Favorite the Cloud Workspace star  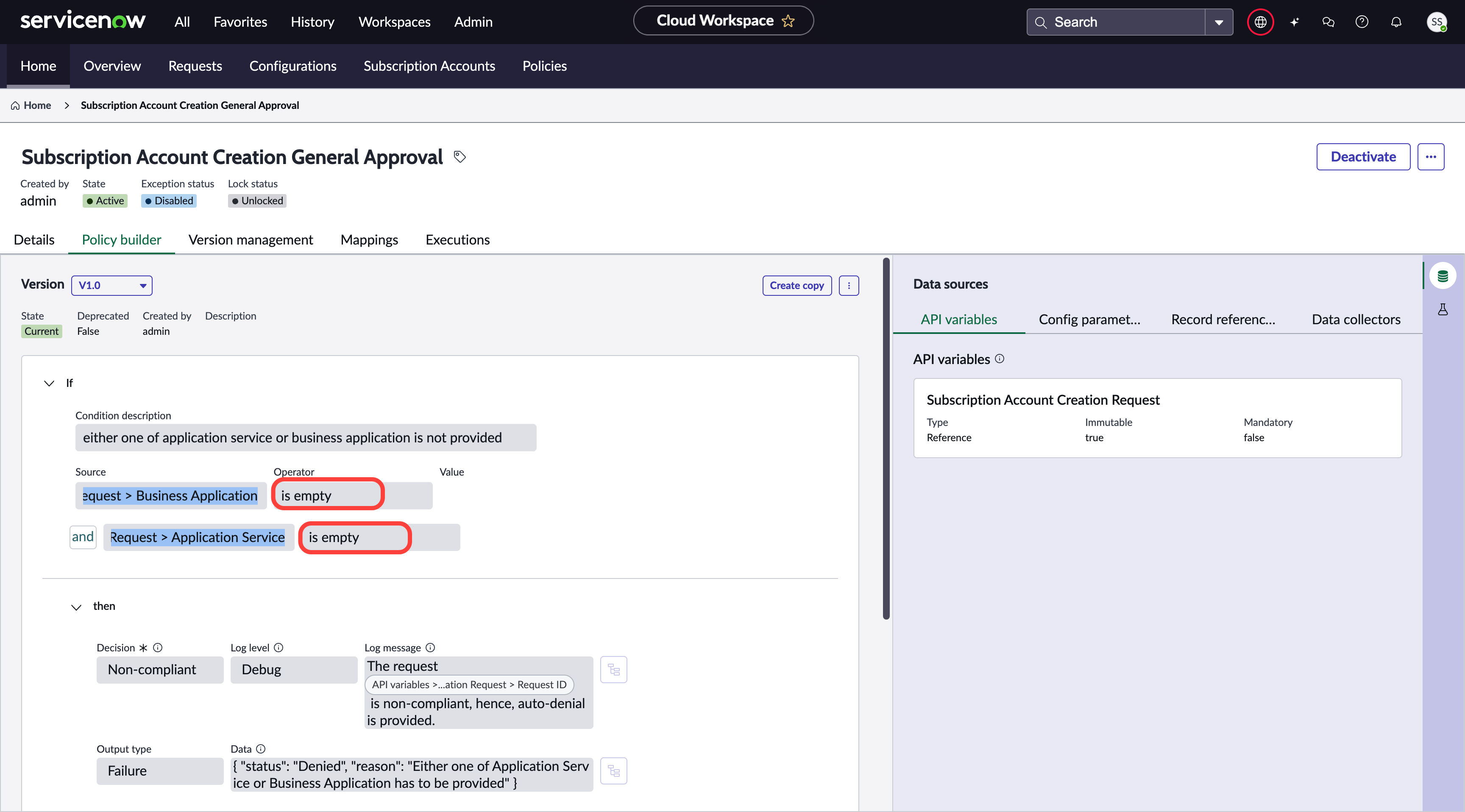[788, 21]
